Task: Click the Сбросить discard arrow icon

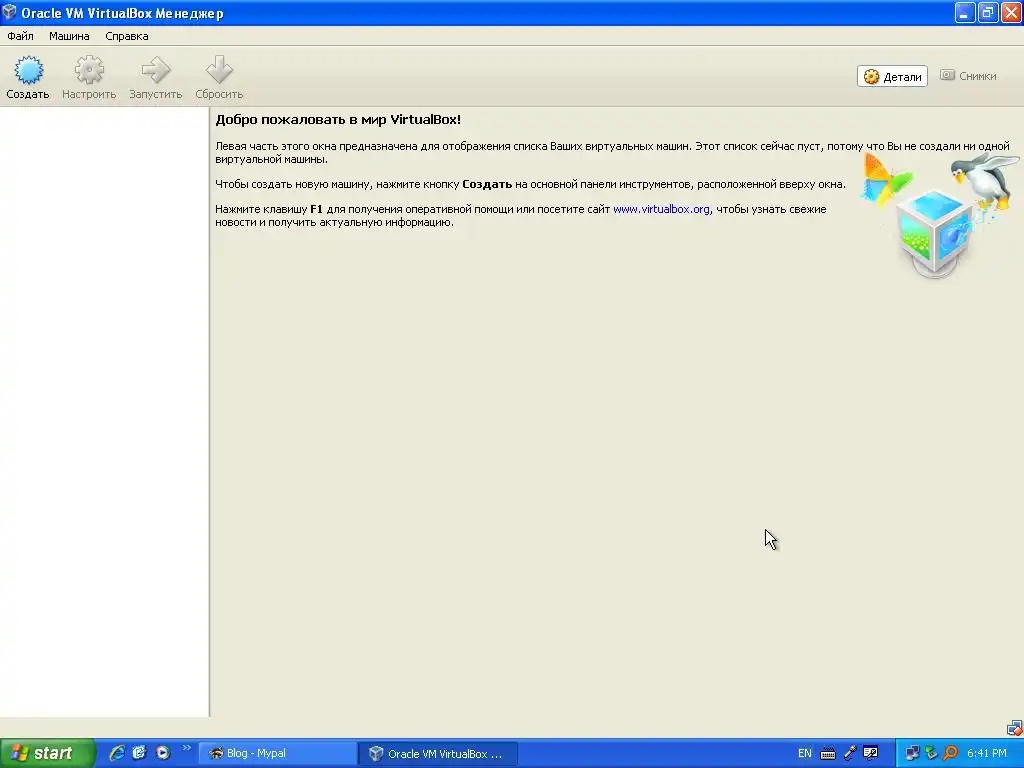Action: coord(219,70)
